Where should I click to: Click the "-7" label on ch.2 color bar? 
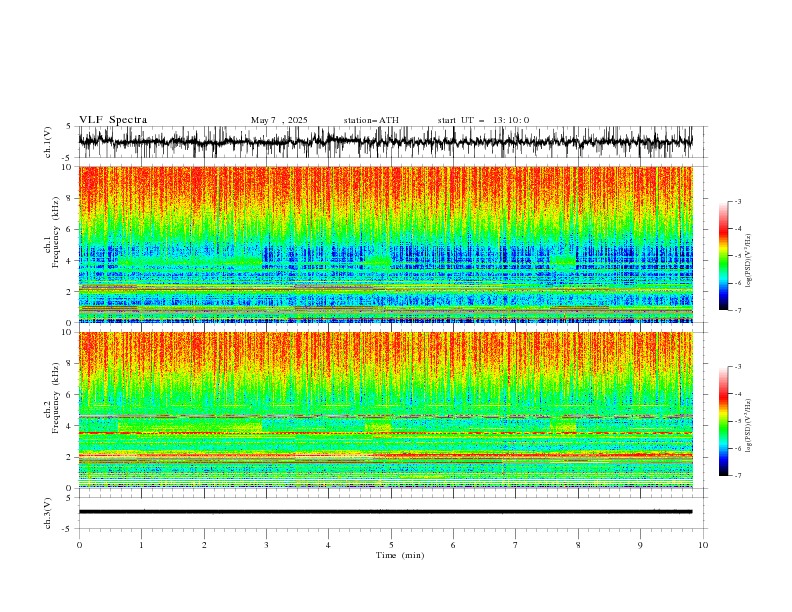pyautogui.click(x=738, y=476)
